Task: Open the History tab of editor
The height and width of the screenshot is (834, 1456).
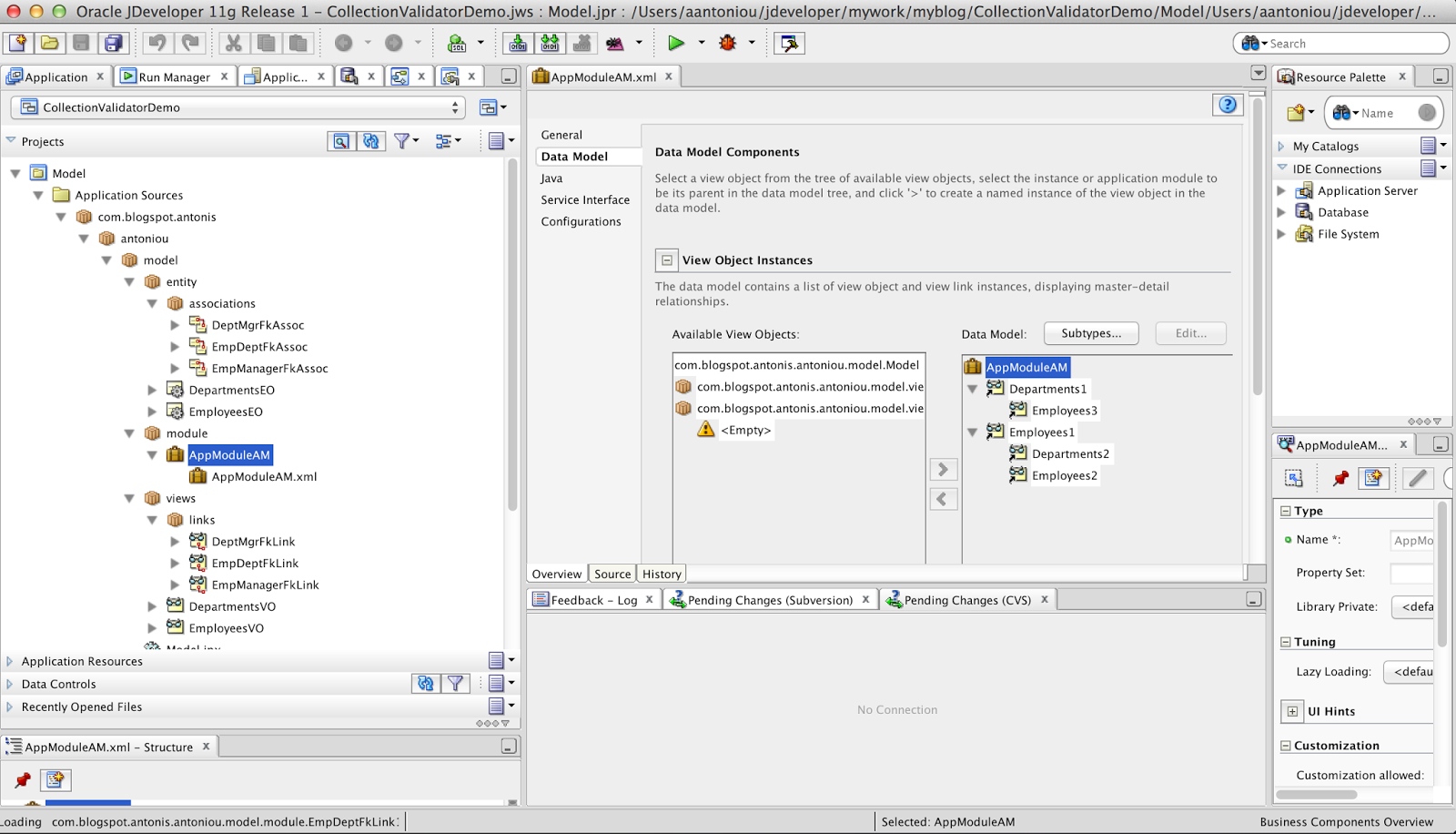Action: (662, 575)
